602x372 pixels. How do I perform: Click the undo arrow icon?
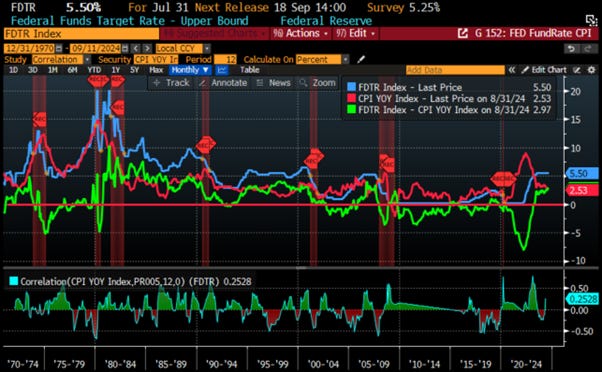[x=571, y=49]
